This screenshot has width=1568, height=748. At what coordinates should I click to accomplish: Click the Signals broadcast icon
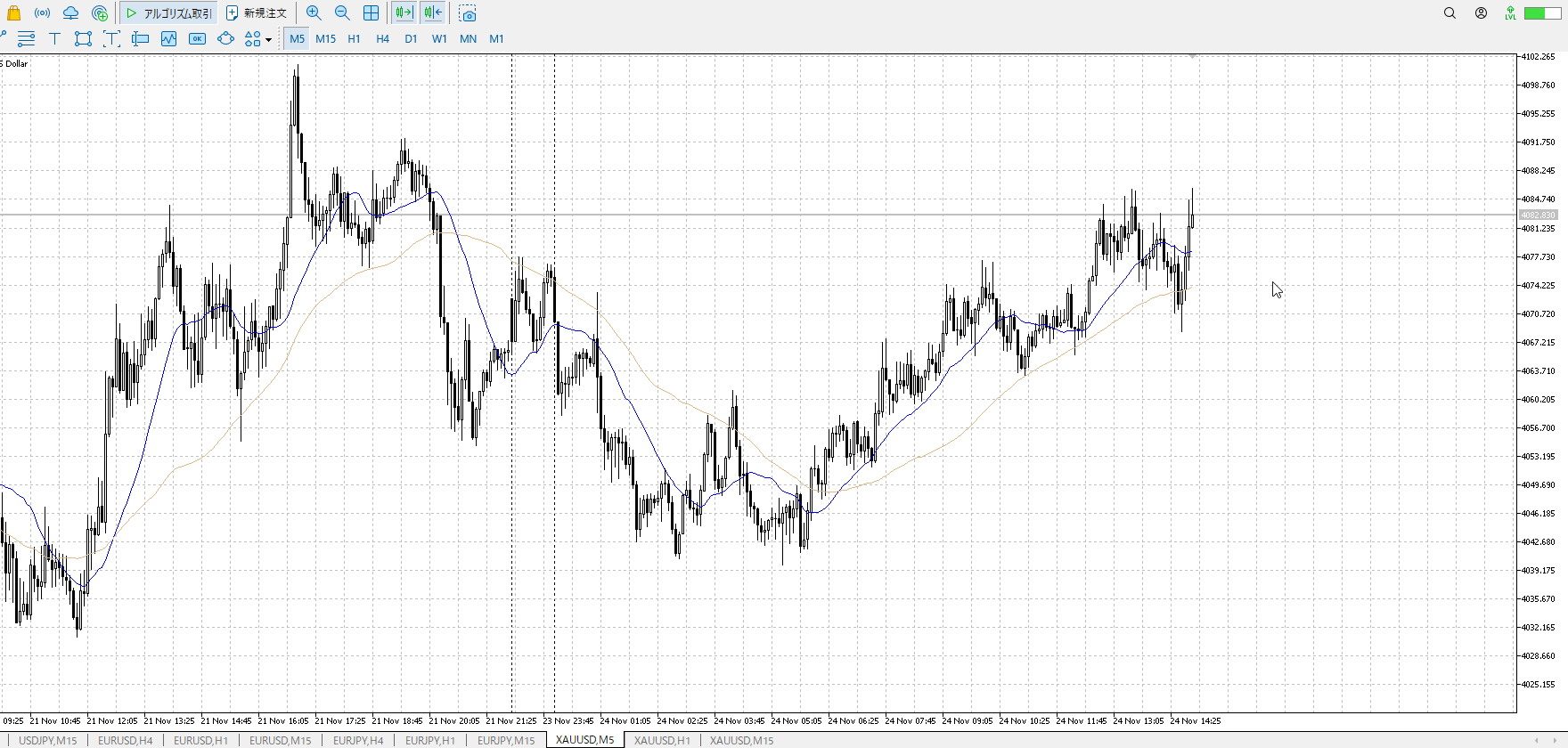pyautogui.click(x=42, y=13)
